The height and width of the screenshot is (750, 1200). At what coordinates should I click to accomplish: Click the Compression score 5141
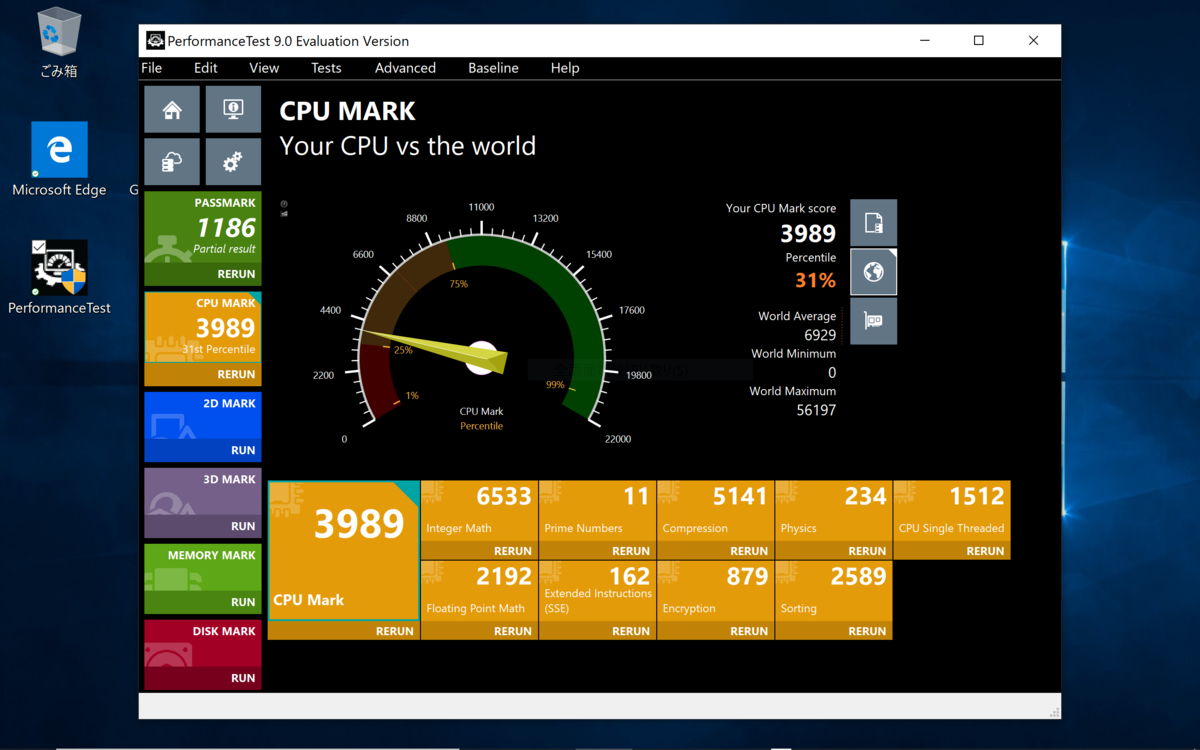click(740, 497)
